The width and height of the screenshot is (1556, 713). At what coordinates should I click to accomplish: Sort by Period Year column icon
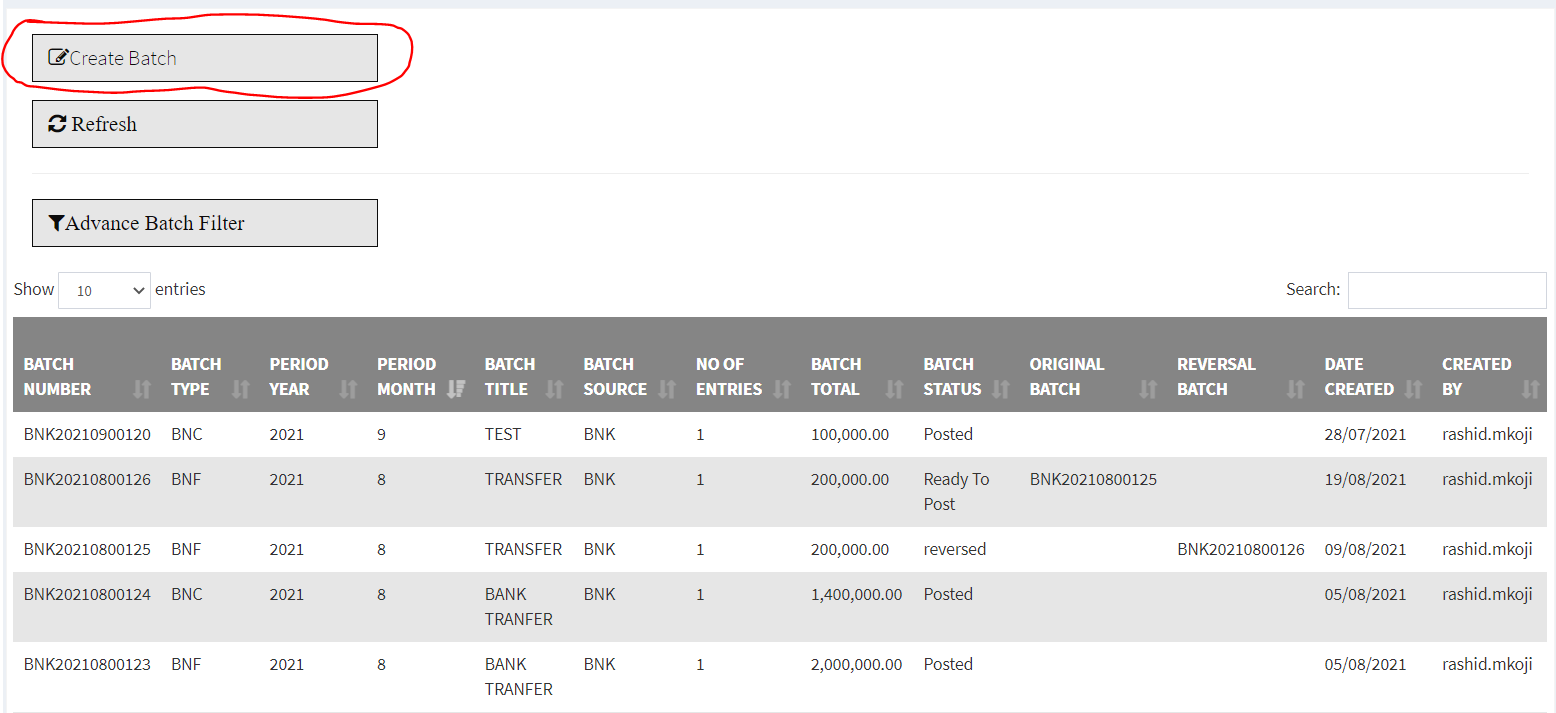348,389
